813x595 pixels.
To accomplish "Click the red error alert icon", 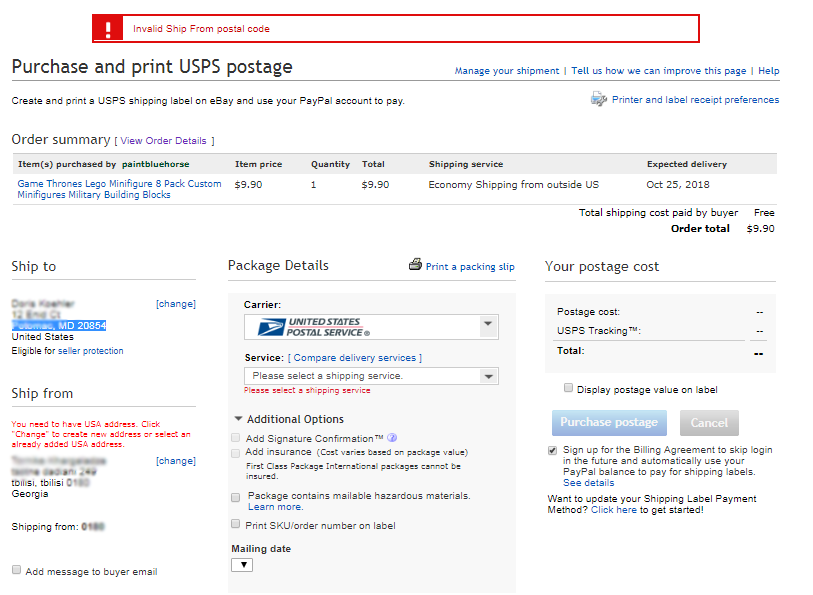I will click(108, 29).
